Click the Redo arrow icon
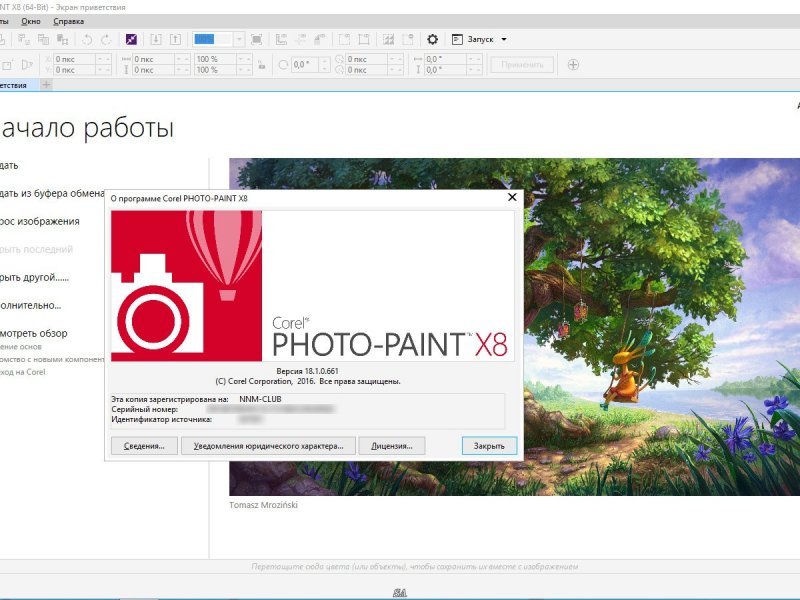The height and width of the screenshot is (600, 800). (x=106, y=39)
